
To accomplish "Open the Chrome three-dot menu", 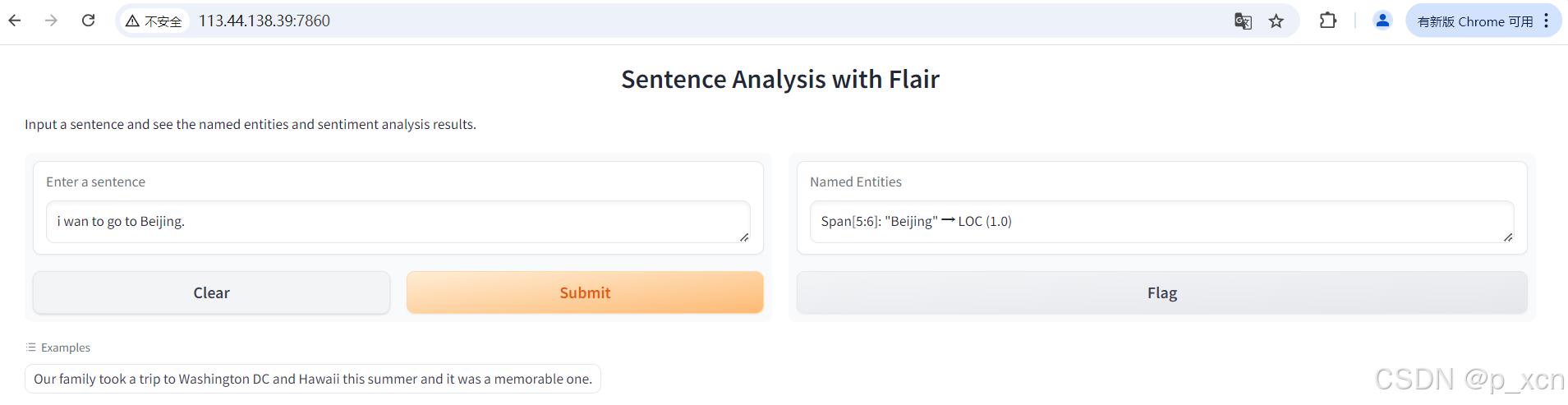I will click(1546, 21).
